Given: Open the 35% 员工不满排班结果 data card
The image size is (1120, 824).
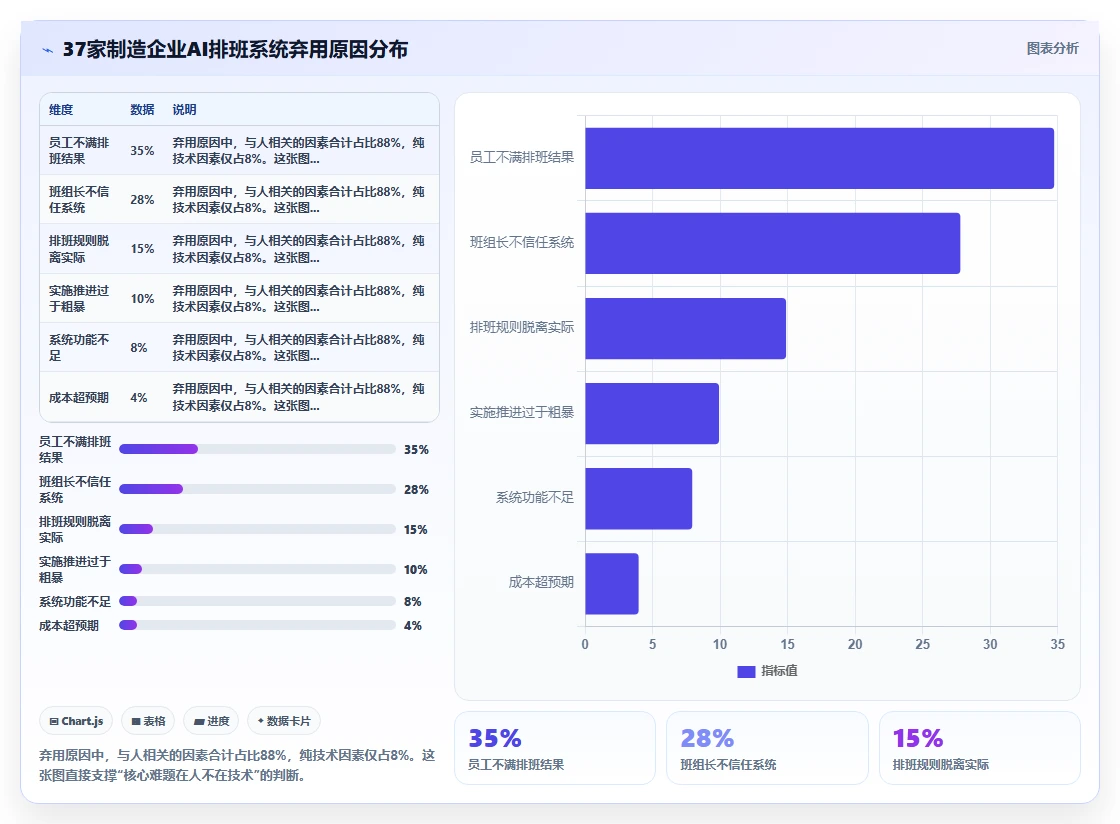Looking at the screenshot, I should (x=554, y=748).
